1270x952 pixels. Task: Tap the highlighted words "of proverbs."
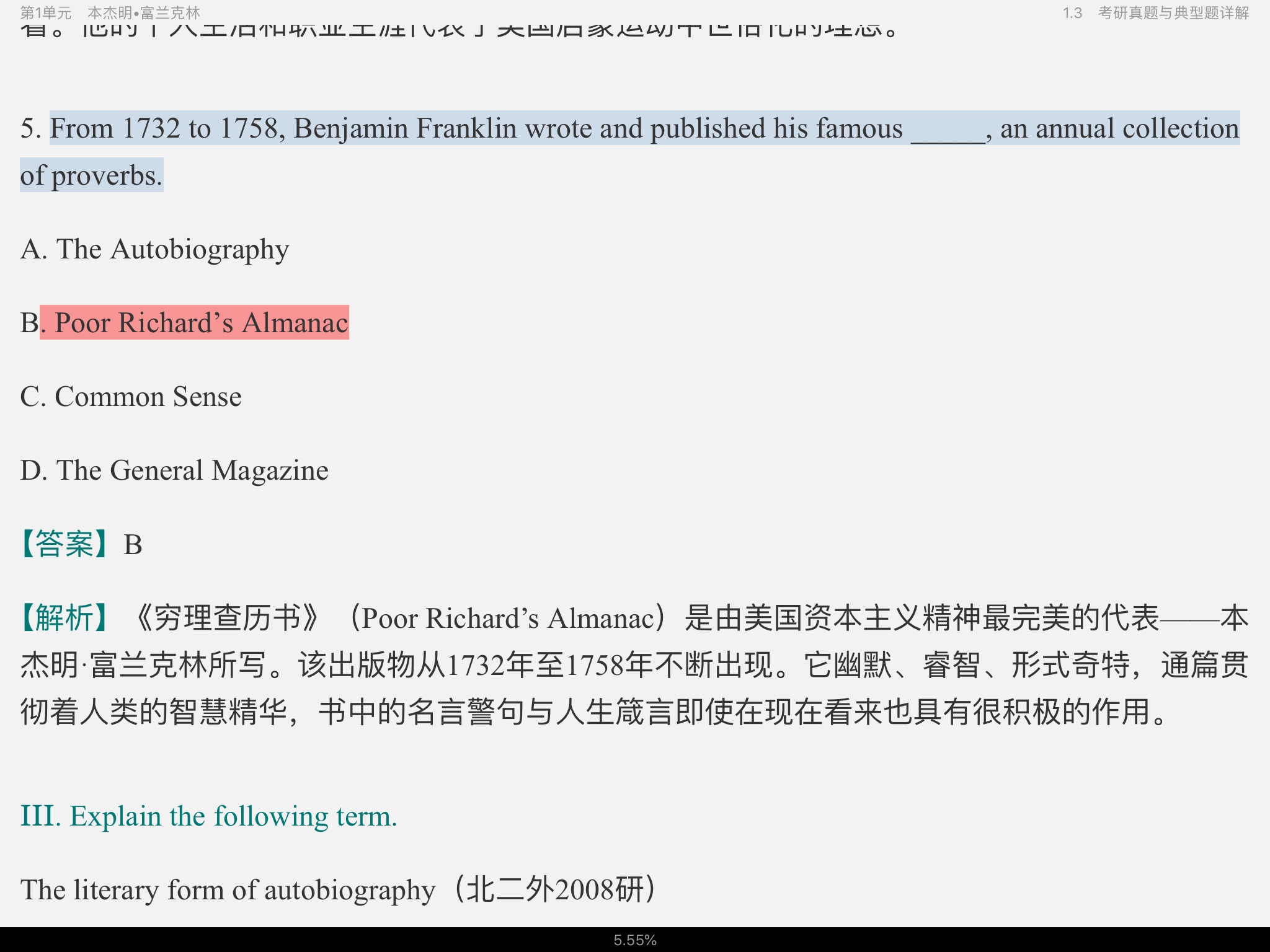(x=92, y=175)
